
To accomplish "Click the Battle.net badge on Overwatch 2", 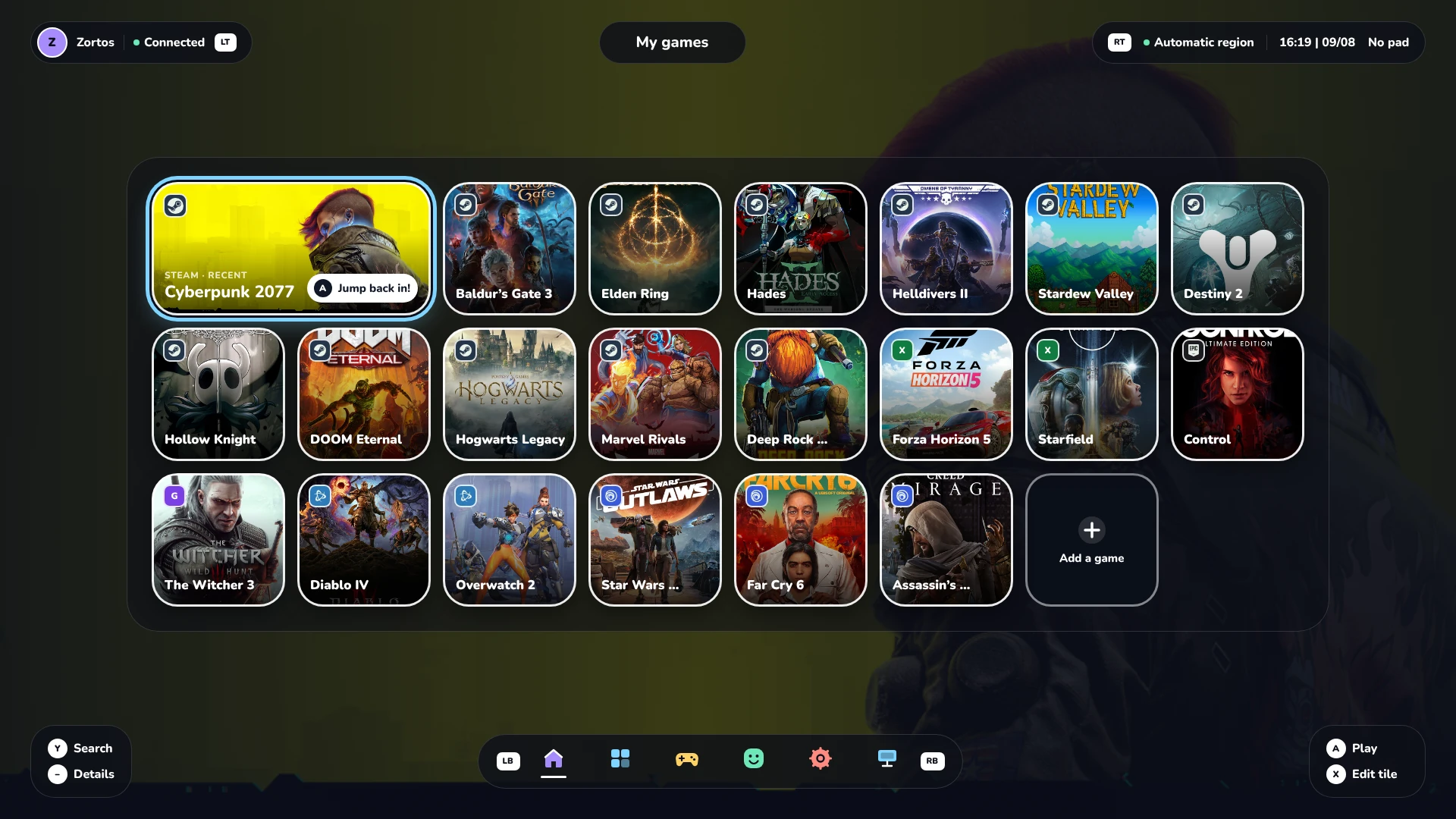I will pos(466,496).
